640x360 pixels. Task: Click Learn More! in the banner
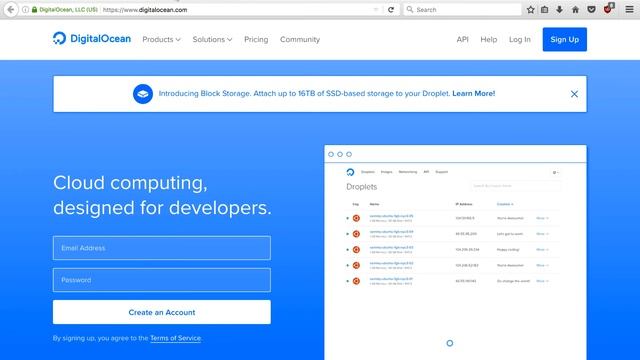(x=473, y=93)
